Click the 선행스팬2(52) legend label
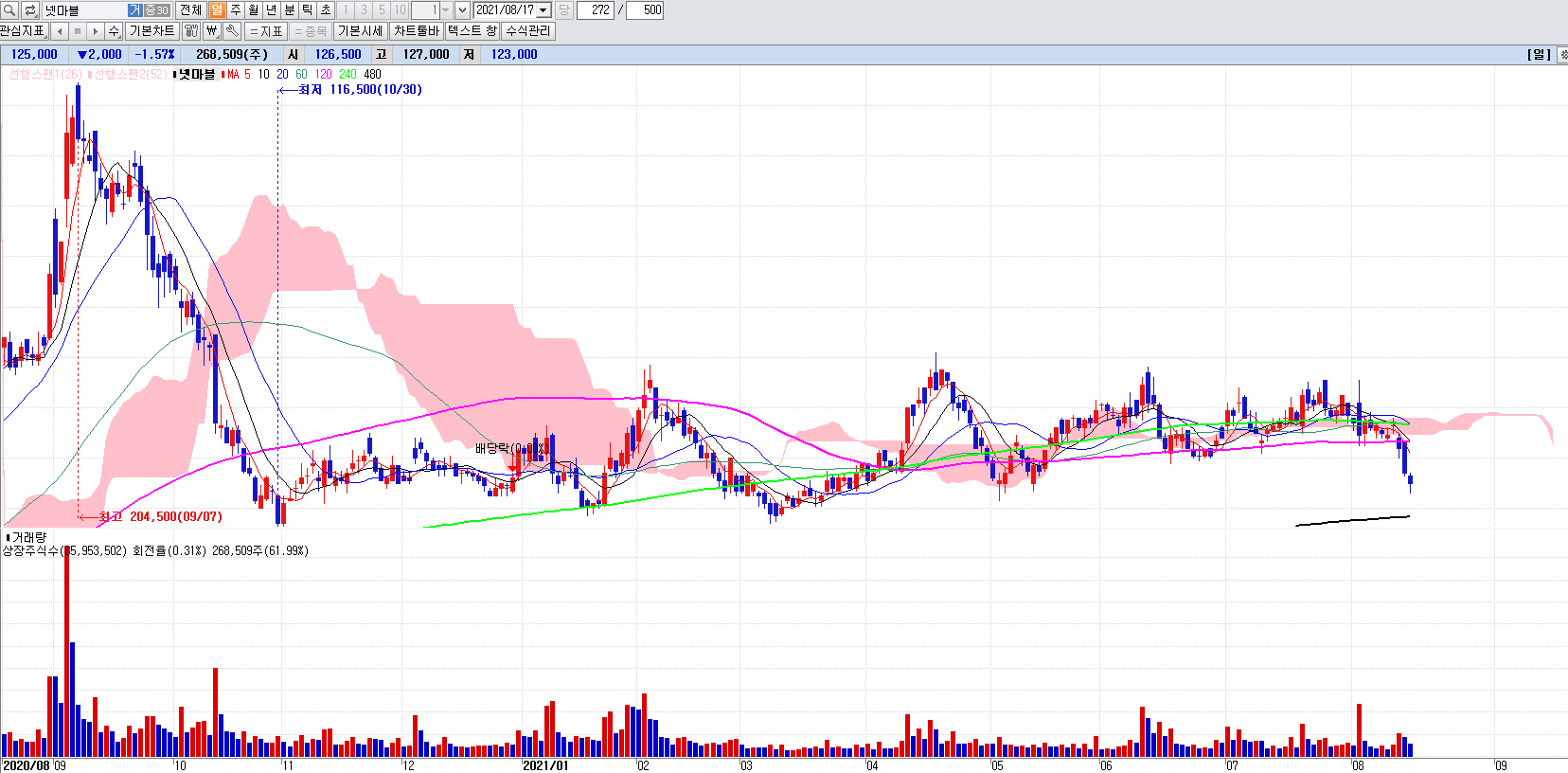 (x=130, y=74)
